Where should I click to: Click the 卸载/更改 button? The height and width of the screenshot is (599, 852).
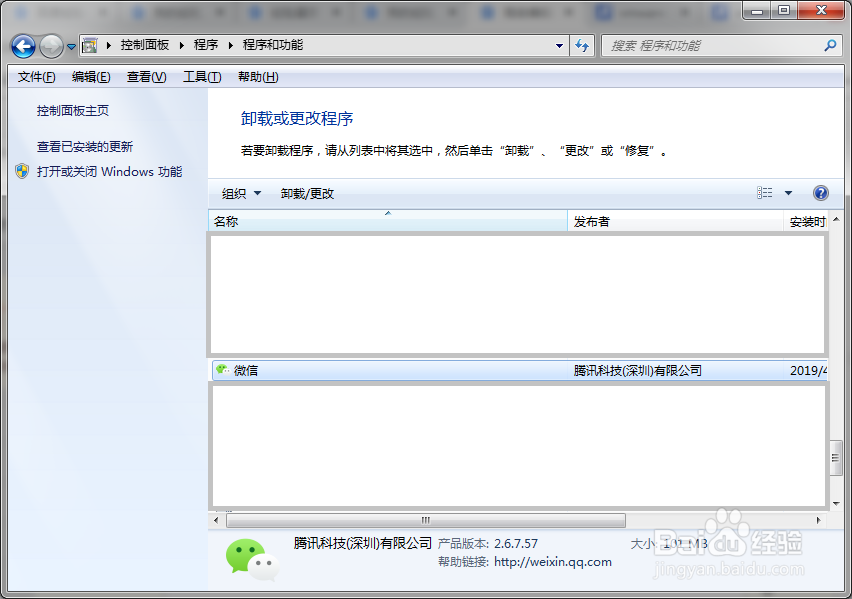pyautogui.click(x=305, y=192)
